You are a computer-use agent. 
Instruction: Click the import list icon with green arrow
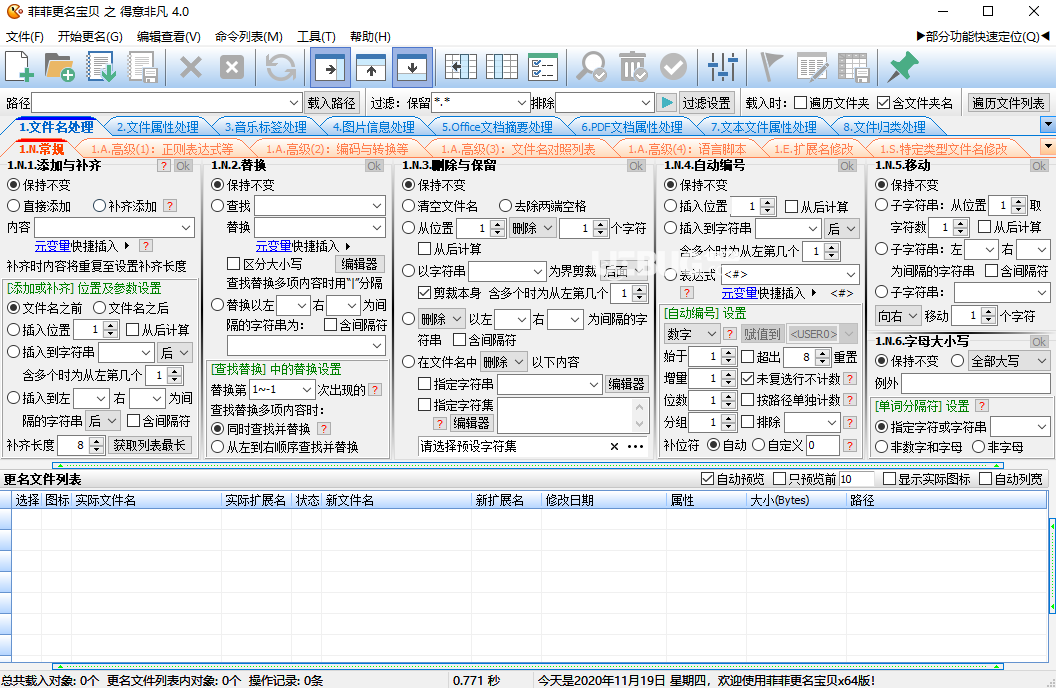[x=101, y=67]
